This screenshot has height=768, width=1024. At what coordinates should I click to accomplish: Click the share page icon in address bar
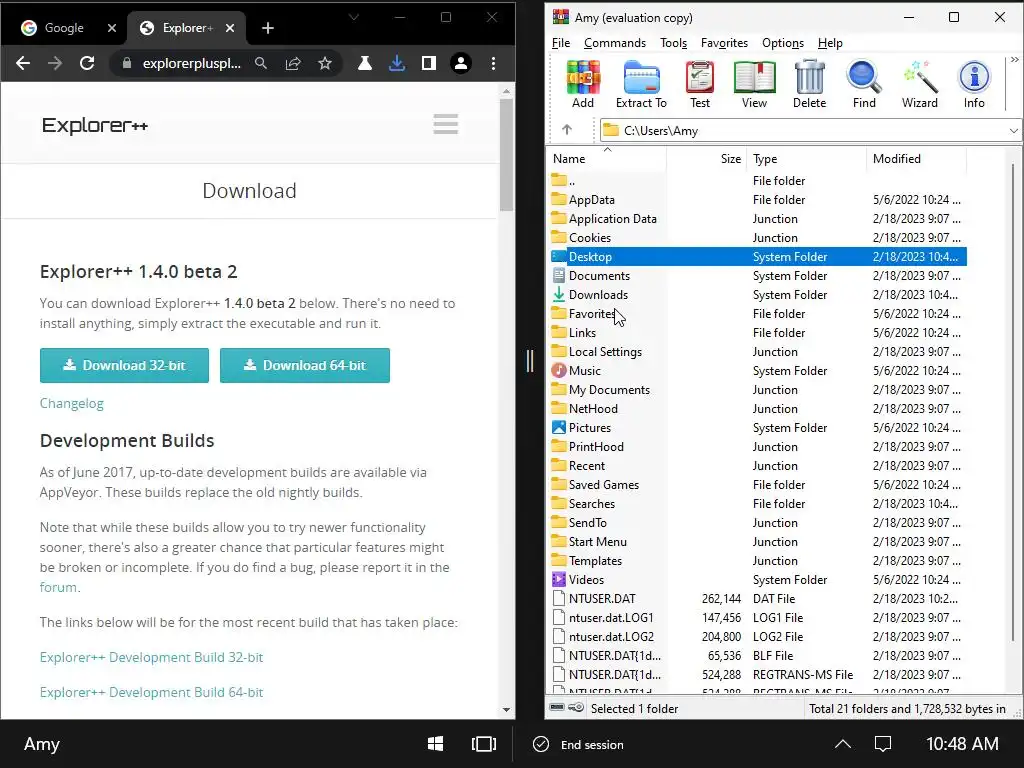coord(293,63)
